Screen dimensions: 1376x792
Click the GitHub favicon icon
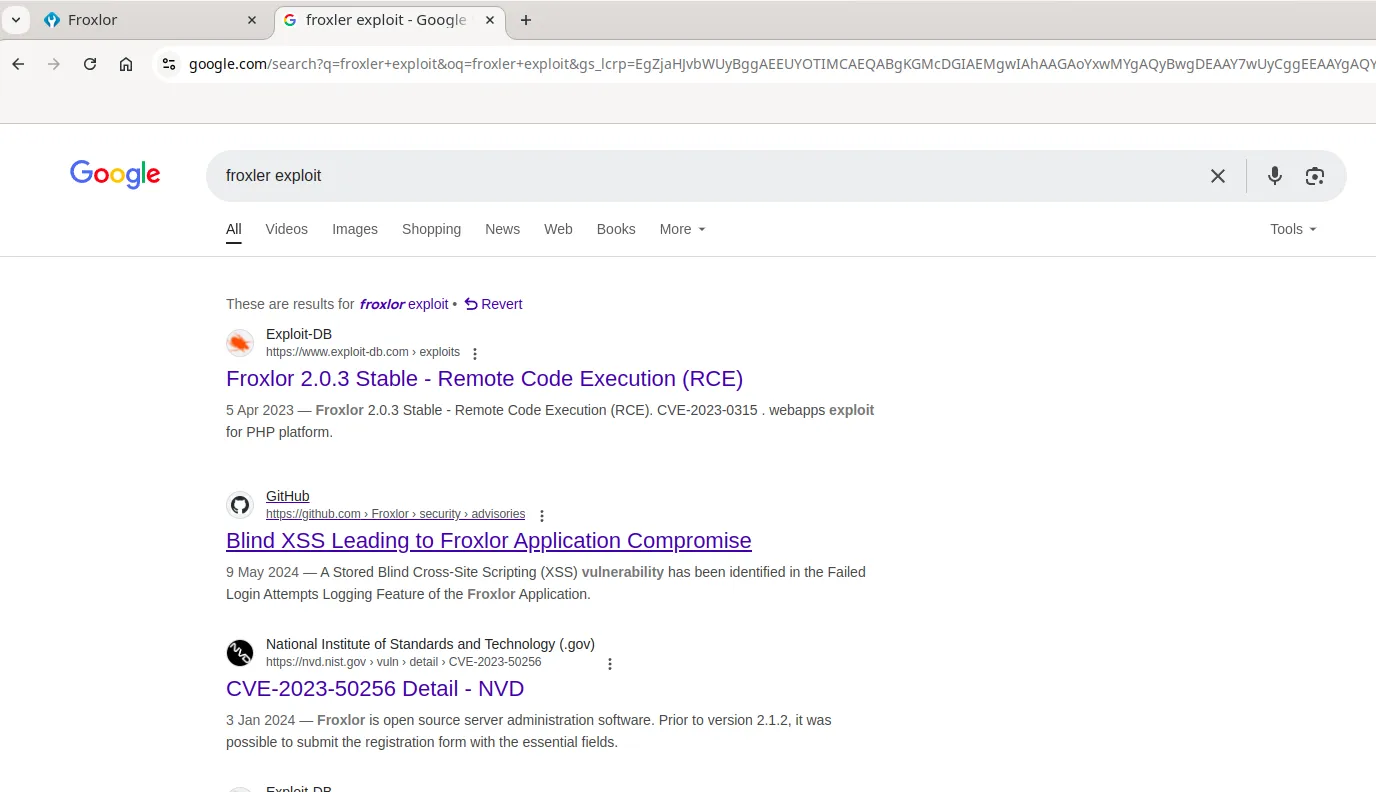pyautogui.click(x=240, y=505)
